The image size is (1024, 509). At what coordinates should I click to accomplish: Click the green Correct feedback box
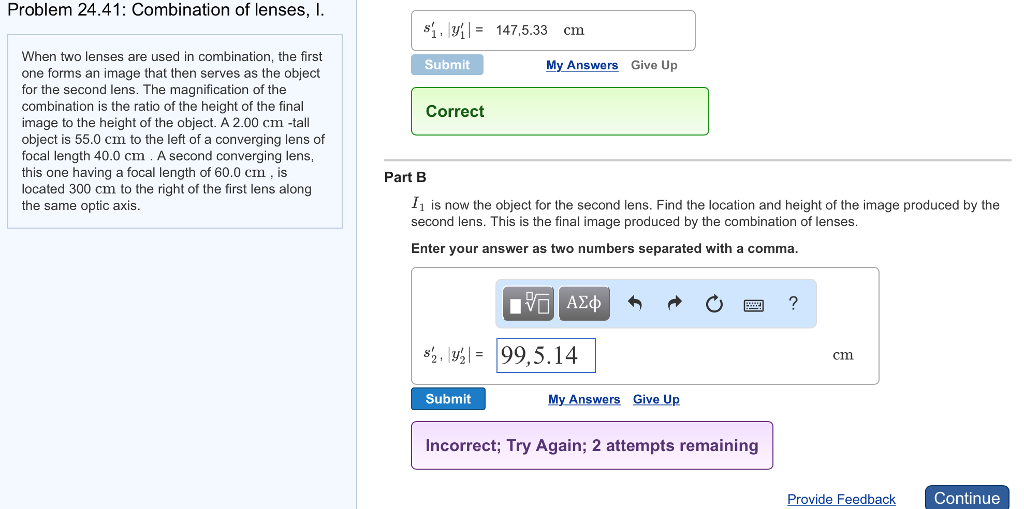point(560,111)
